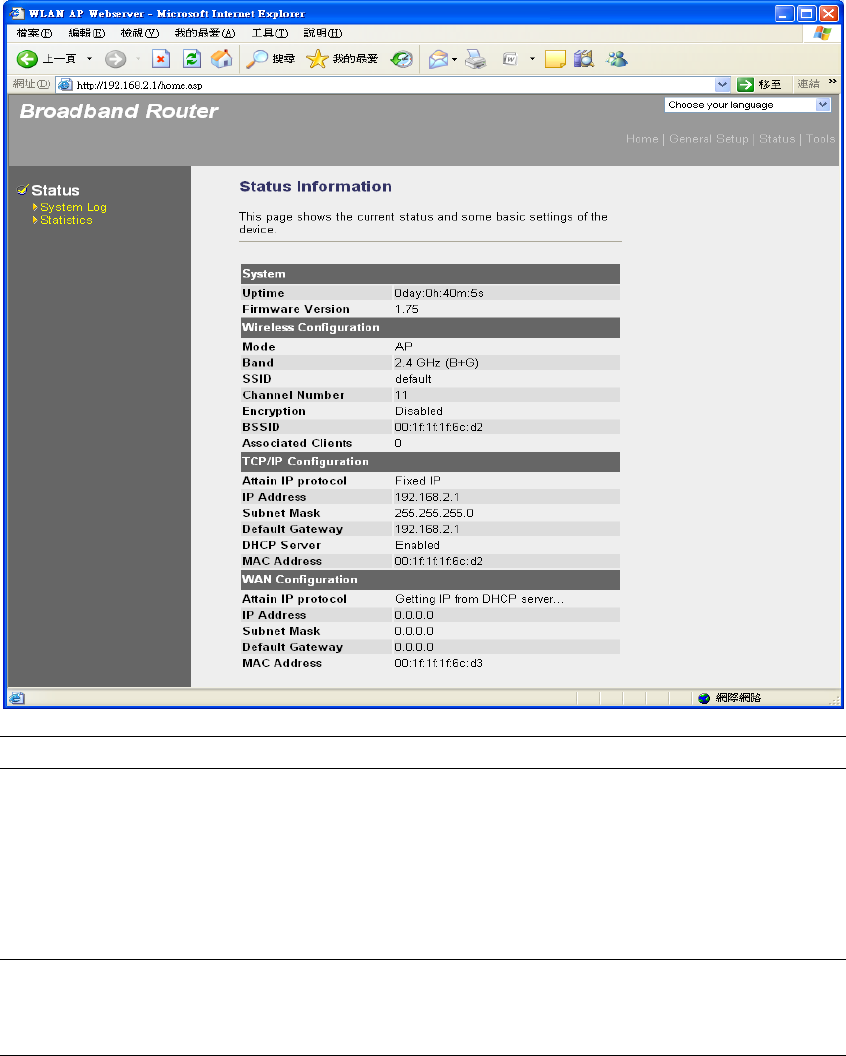Click the yellow Discuss note icon
This screenshot has height=1056, width=846.
(555, 59)
